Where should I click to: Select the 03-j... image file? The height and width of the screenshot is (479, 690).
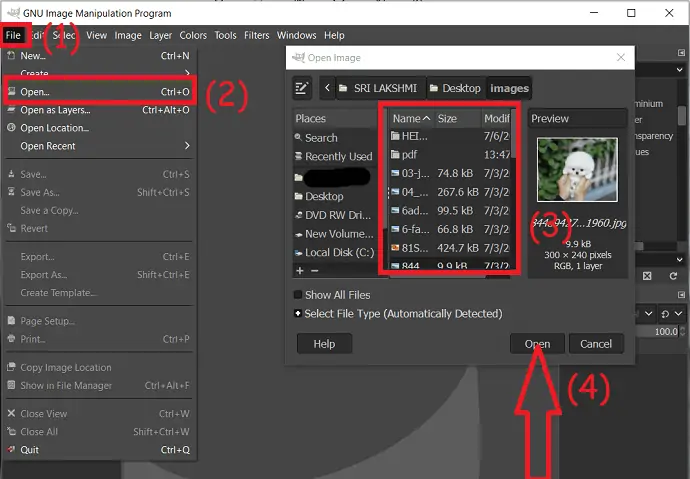(450, 173)
